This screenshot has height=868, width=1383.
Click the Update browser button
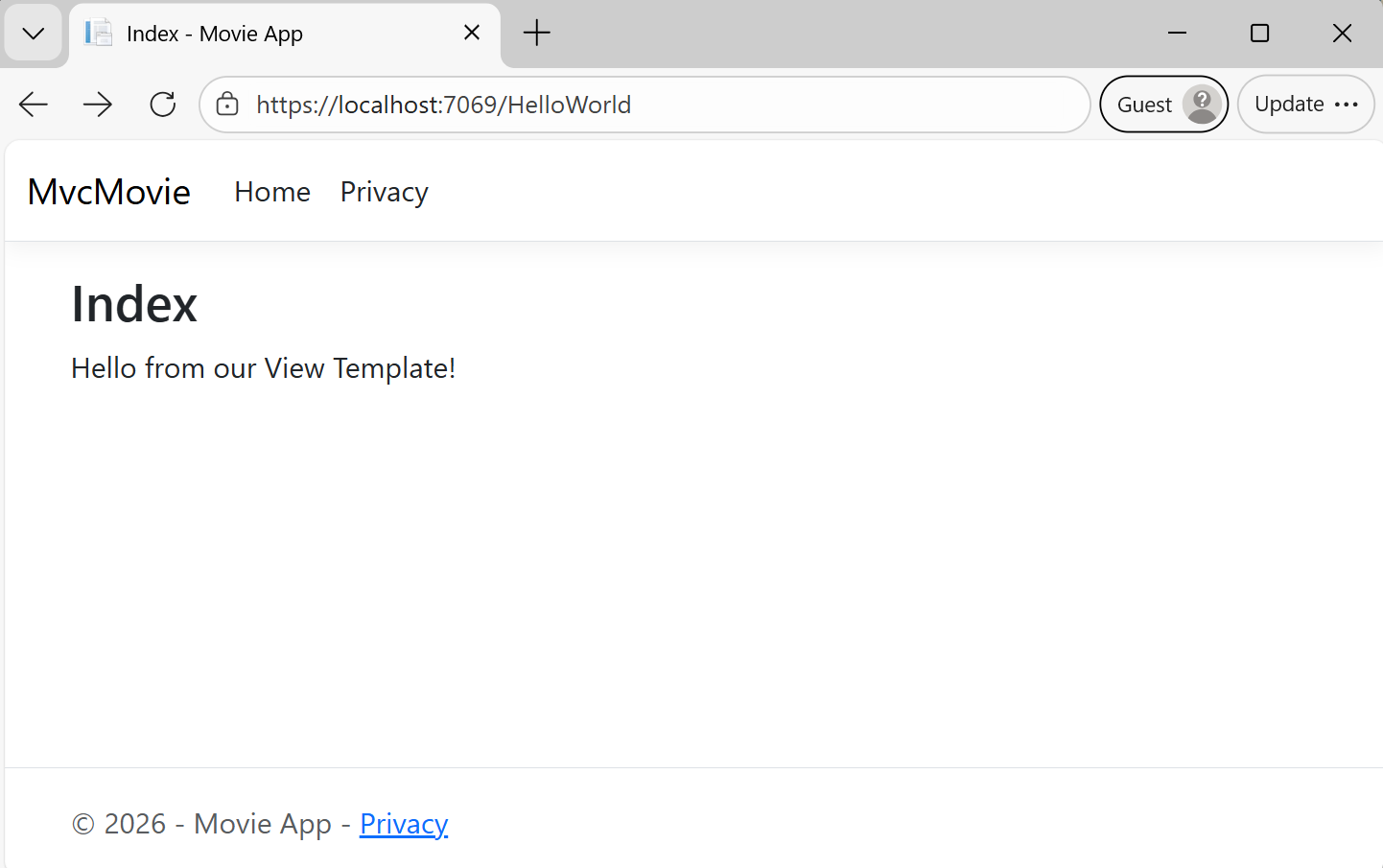point(1290,104)
